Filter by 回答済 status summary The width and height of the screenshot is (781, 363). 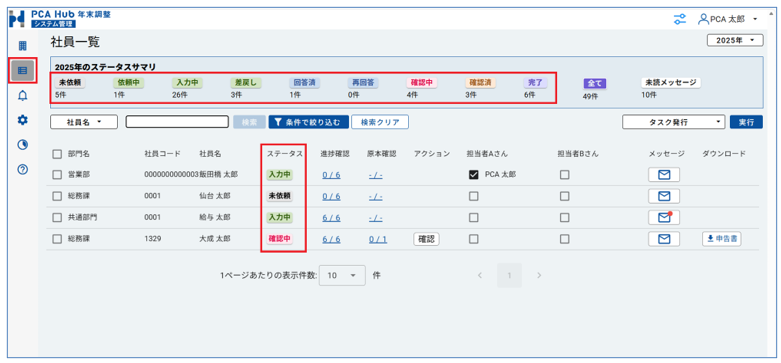(305, 83)
